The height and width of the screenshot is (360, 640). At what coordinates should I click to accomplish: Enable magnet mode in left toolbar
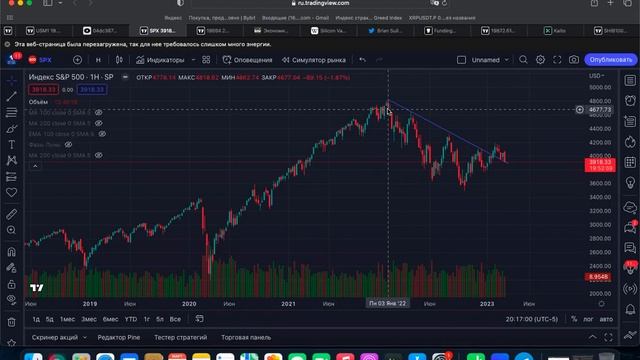coord(11,251)
